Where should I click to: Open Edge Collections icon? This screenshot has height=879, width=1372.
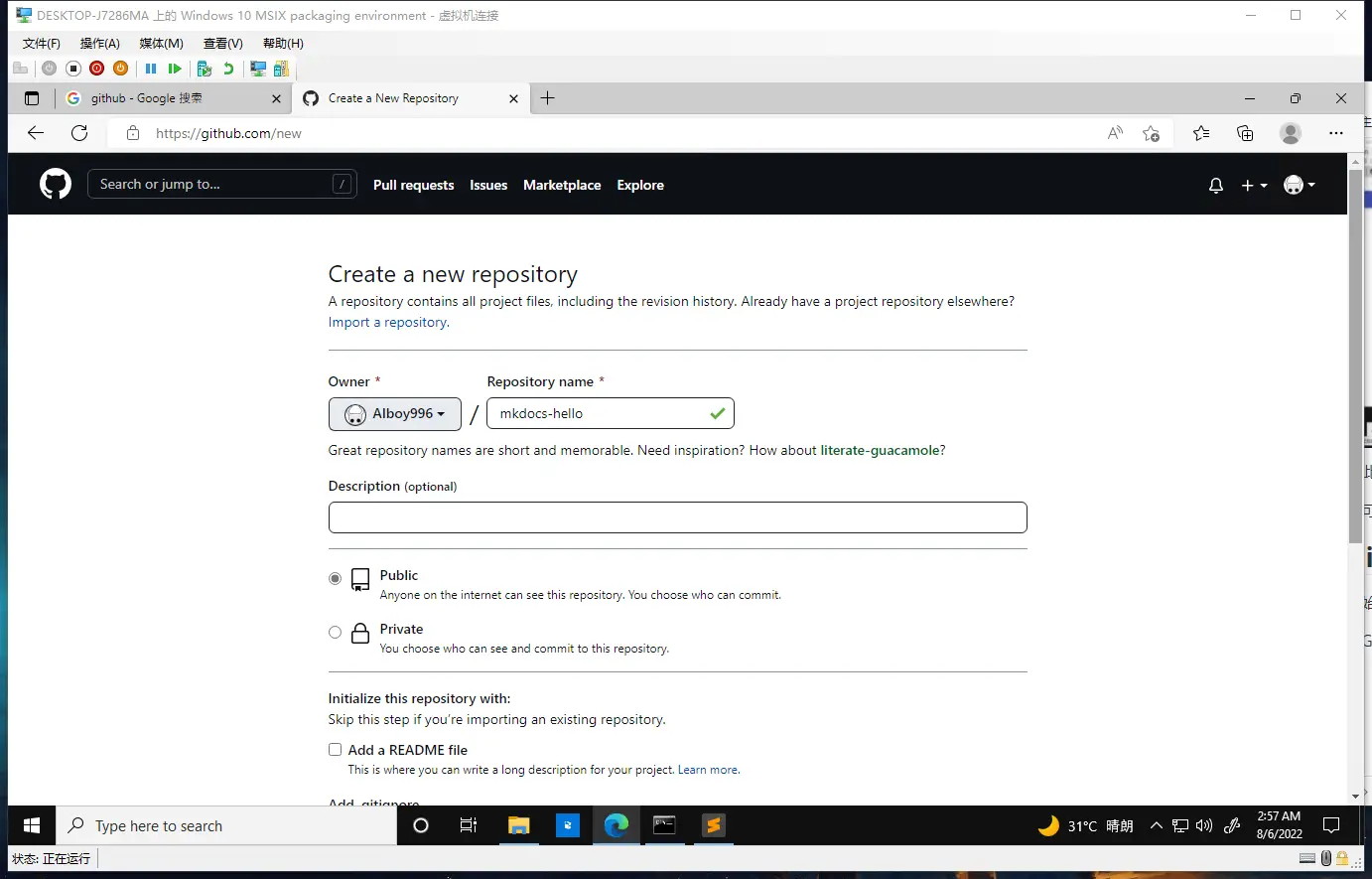pos(1245,133)
